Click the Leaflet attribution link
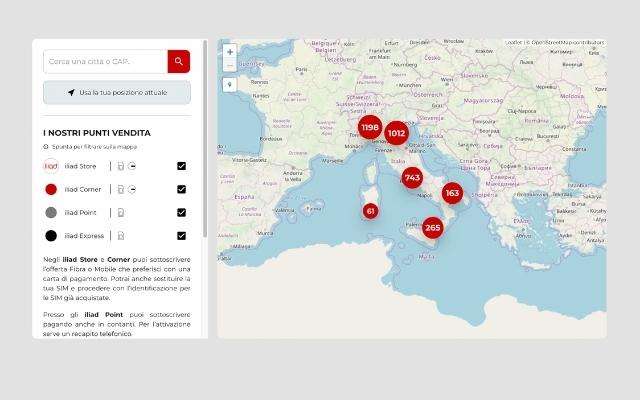 click(x=513, y=42)
